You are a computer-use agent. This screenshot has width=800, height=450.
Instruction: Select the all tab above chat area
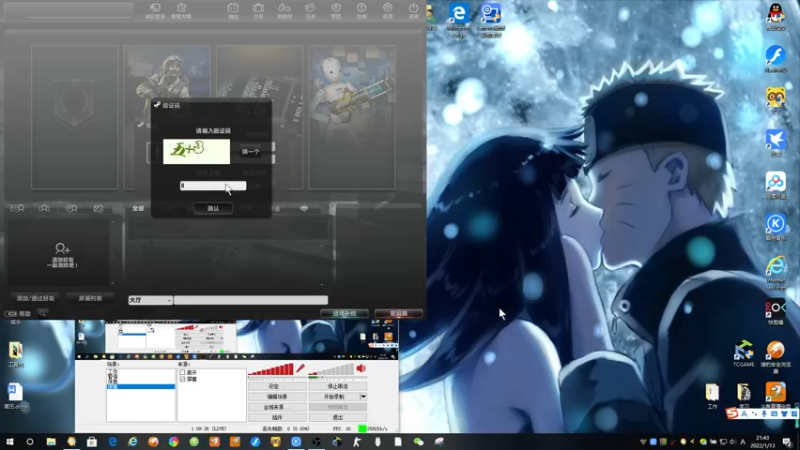tap(138, 209)
